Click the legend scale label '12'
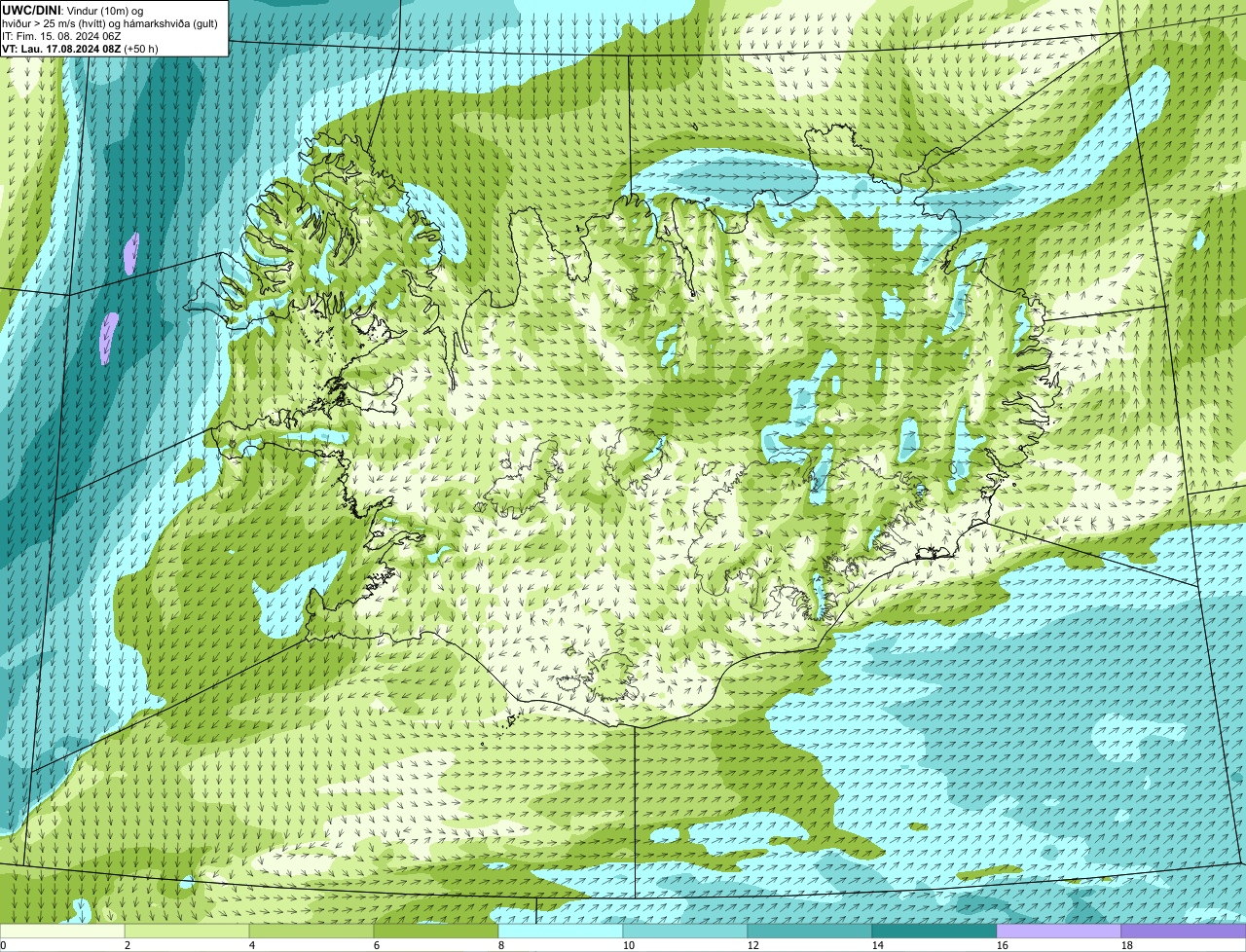Viewport: 1246px width, 952px height. tap(752, 945)
